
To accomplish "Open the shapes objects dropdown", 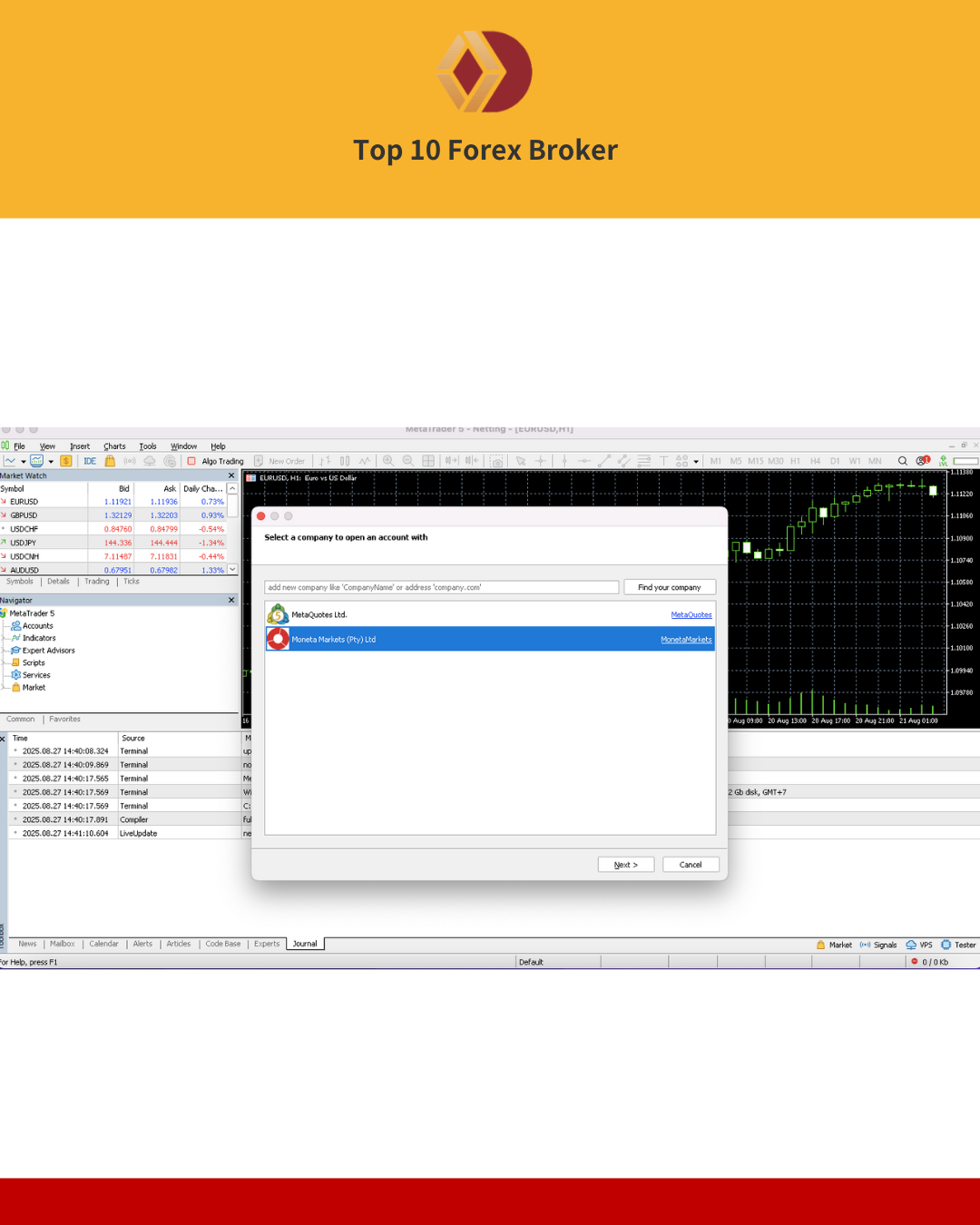I will [696, 462].
